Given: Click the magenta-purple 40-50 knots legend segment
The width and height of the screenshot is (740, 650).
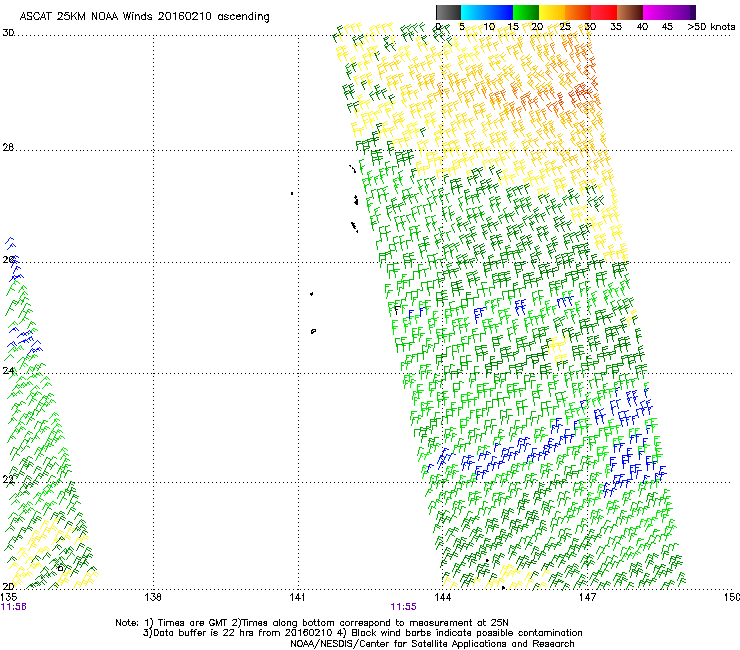Looking at the screenshot, I should coord(669,12).
